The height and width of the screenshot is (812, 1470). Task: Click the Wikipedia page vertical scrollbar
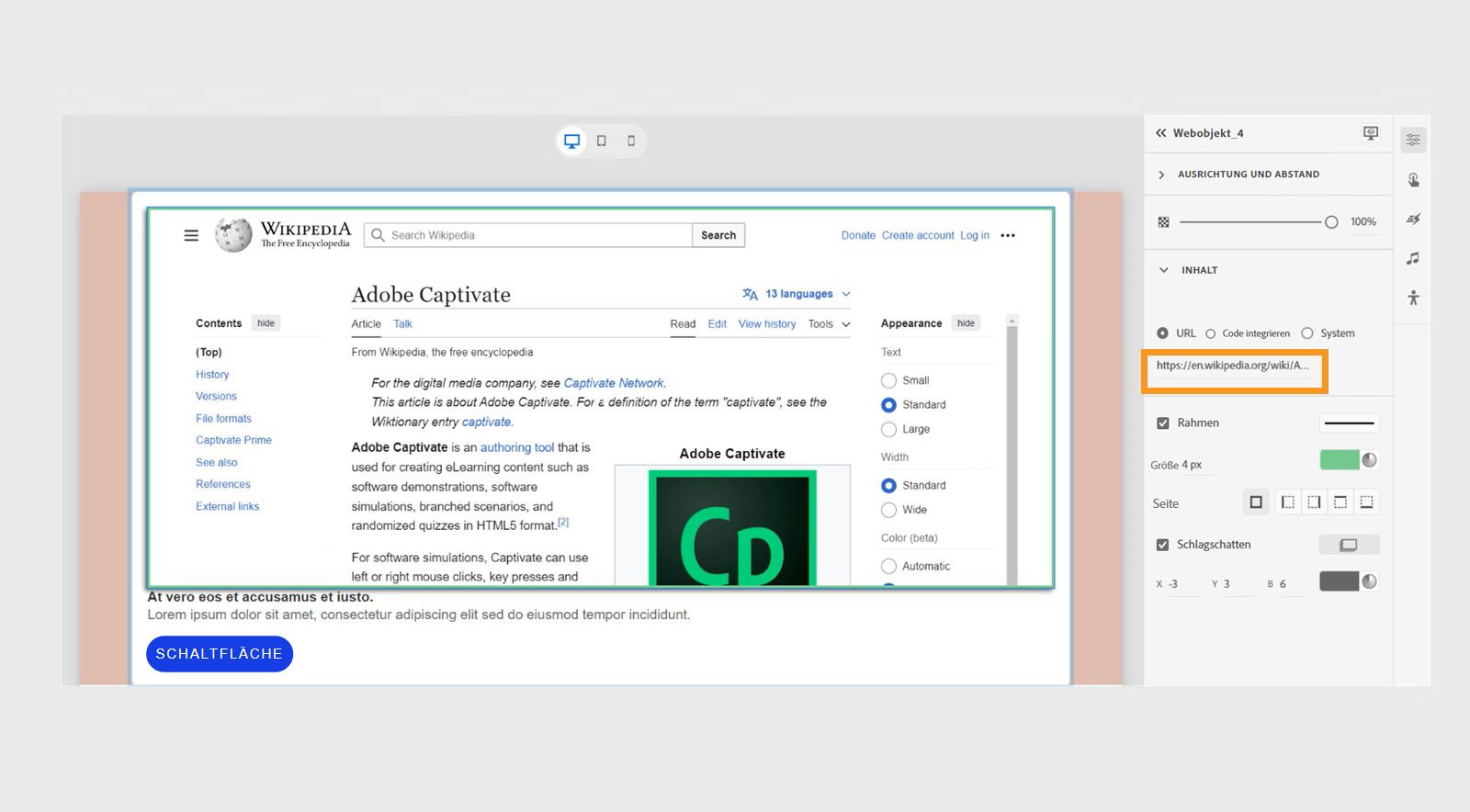[x=1012, y=450]
